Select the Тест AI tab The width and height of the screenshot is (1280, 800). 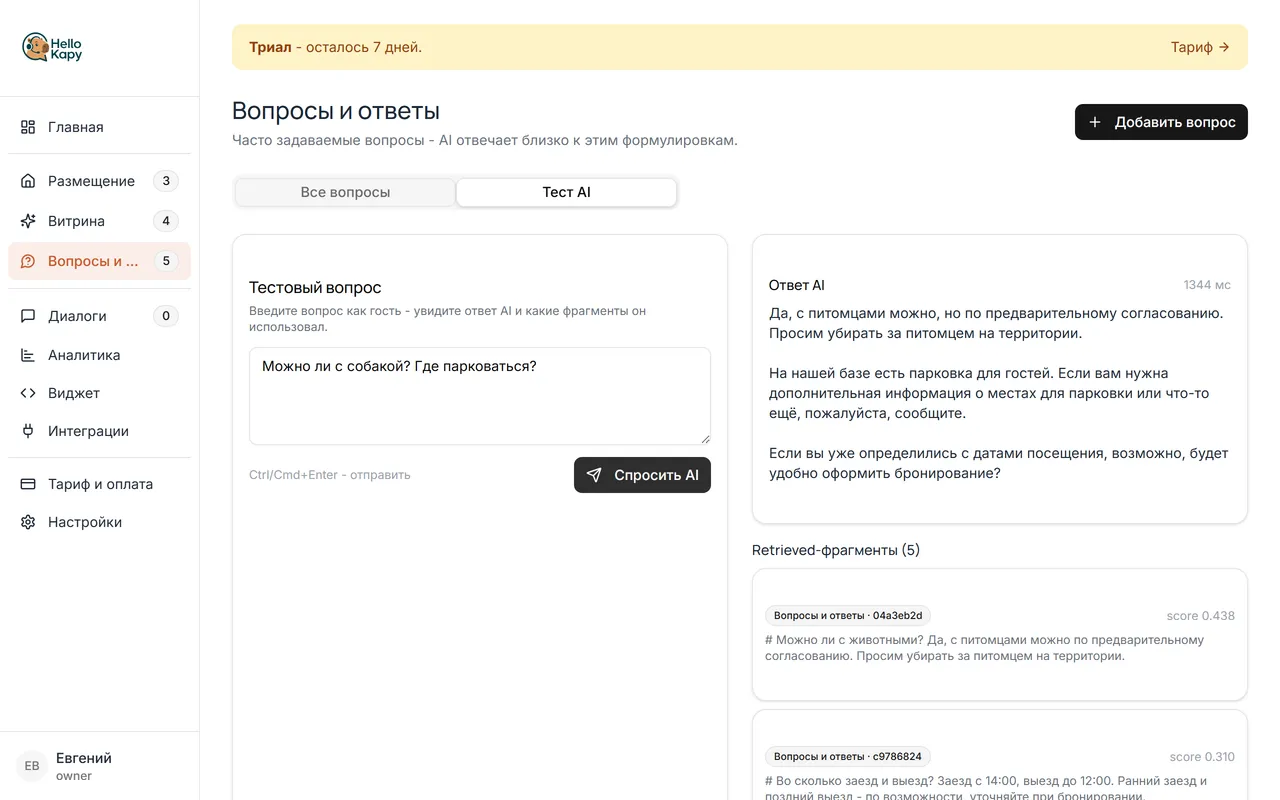(x=566, y=192)
